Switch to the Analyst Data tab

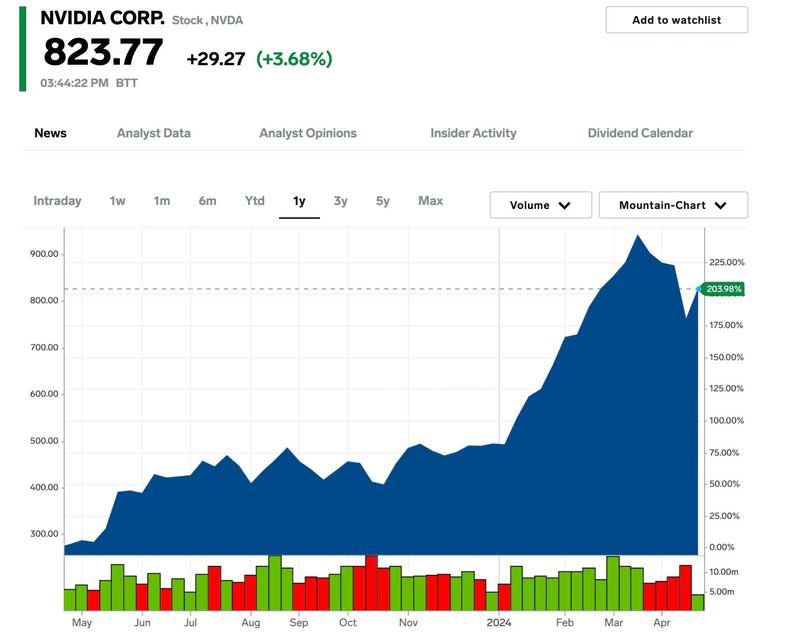tap(154, 133)
